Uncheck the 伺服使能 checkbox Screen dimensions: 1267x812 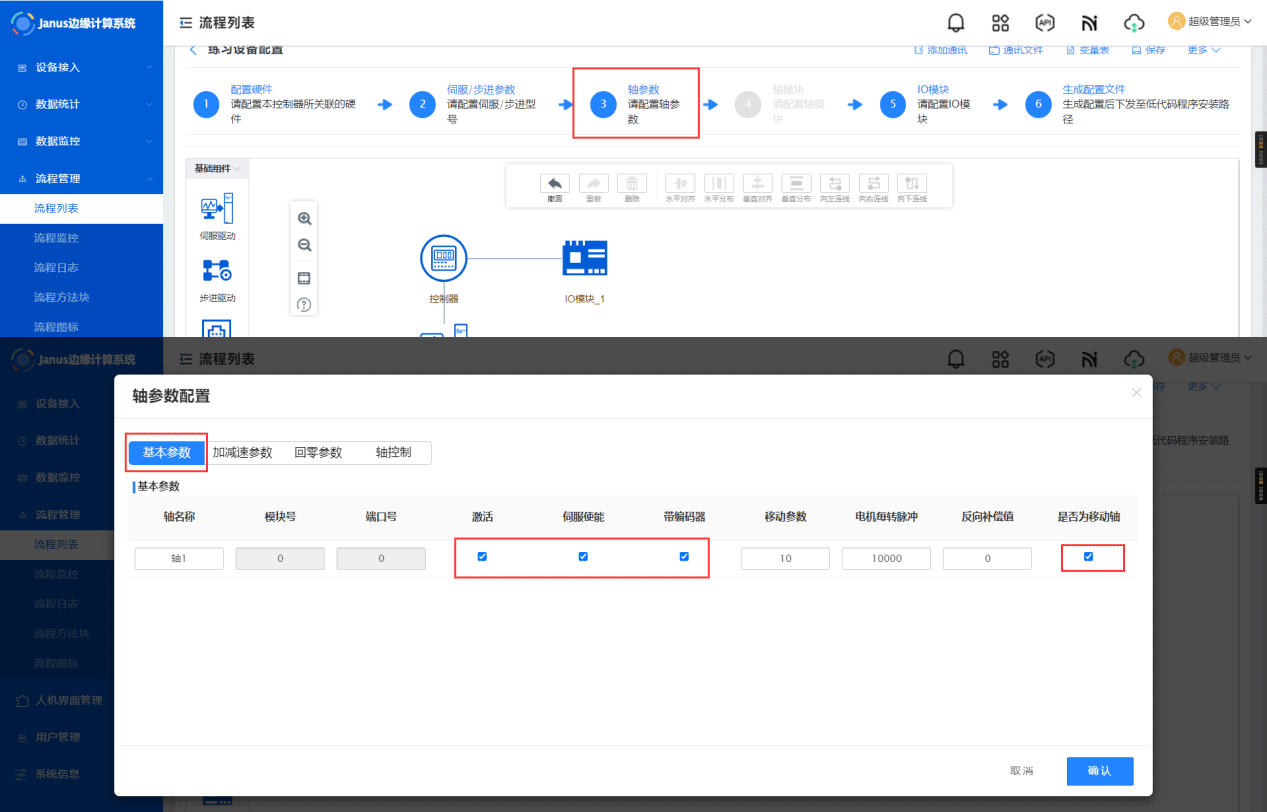[x=583, y=557]
